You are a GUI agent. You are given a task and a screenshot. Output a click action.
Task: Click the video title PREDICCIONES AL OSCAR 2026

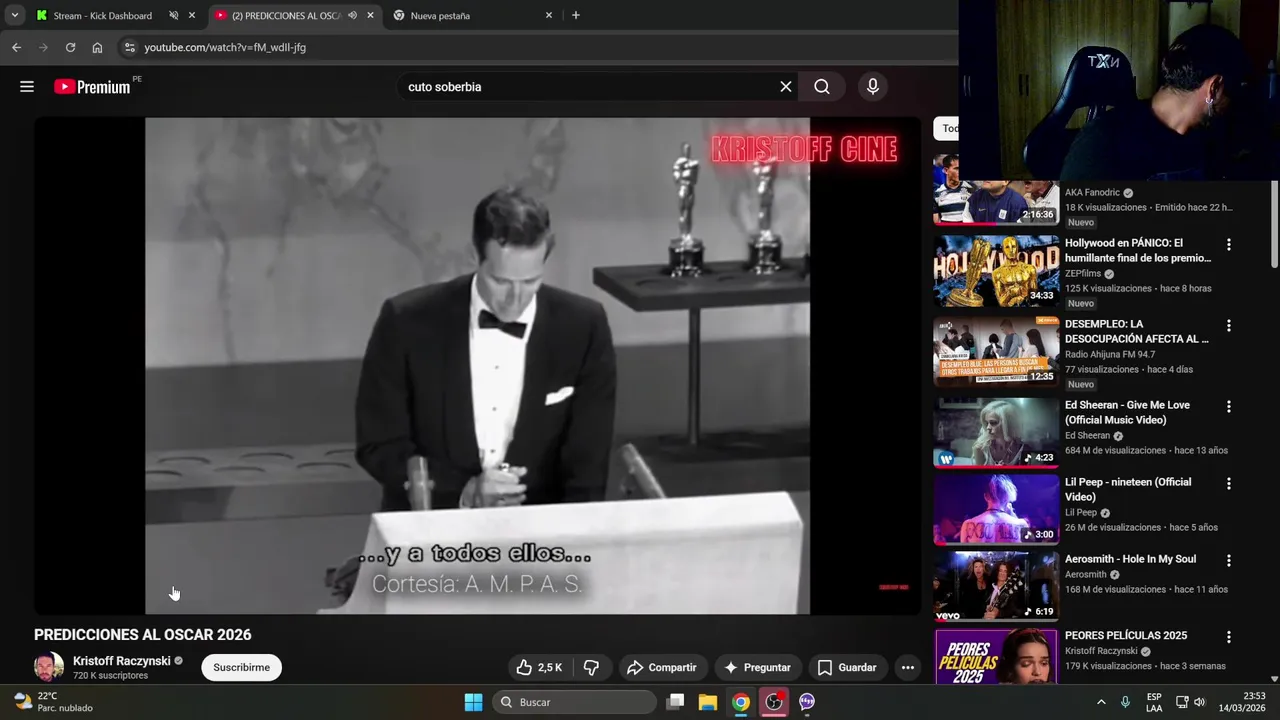143,635
